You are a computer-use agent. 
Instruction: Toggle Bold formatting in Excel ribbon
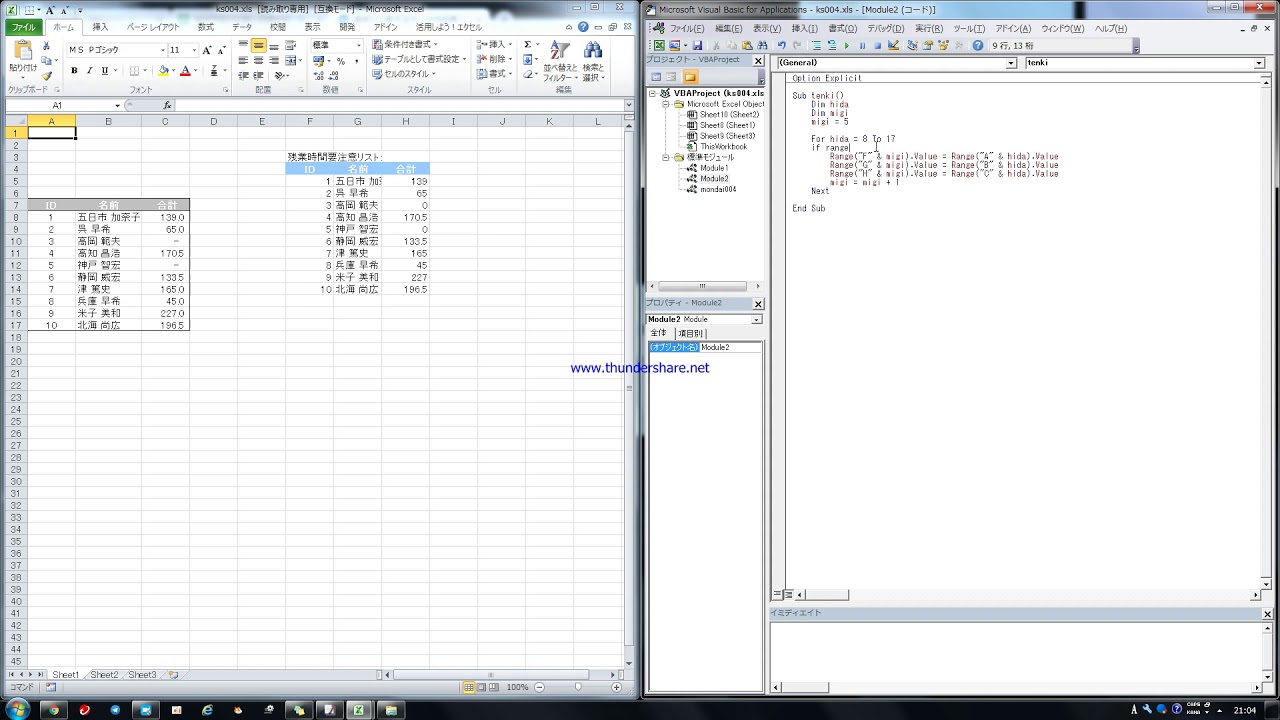tap(74, 71)
